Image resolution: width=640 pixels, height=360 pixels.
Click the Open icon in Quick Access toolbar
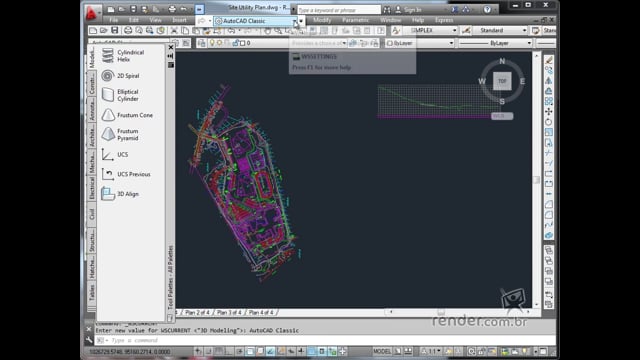click(122, 9)
